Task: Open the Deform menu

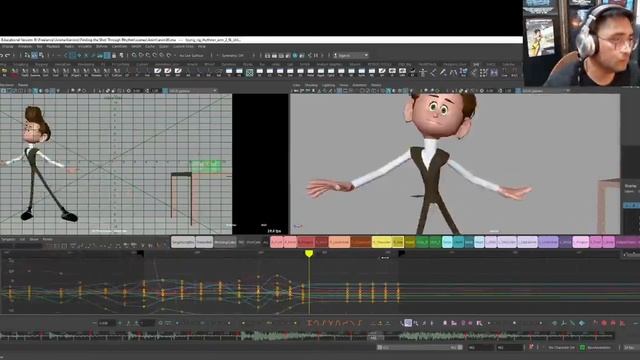Action: 102,47
